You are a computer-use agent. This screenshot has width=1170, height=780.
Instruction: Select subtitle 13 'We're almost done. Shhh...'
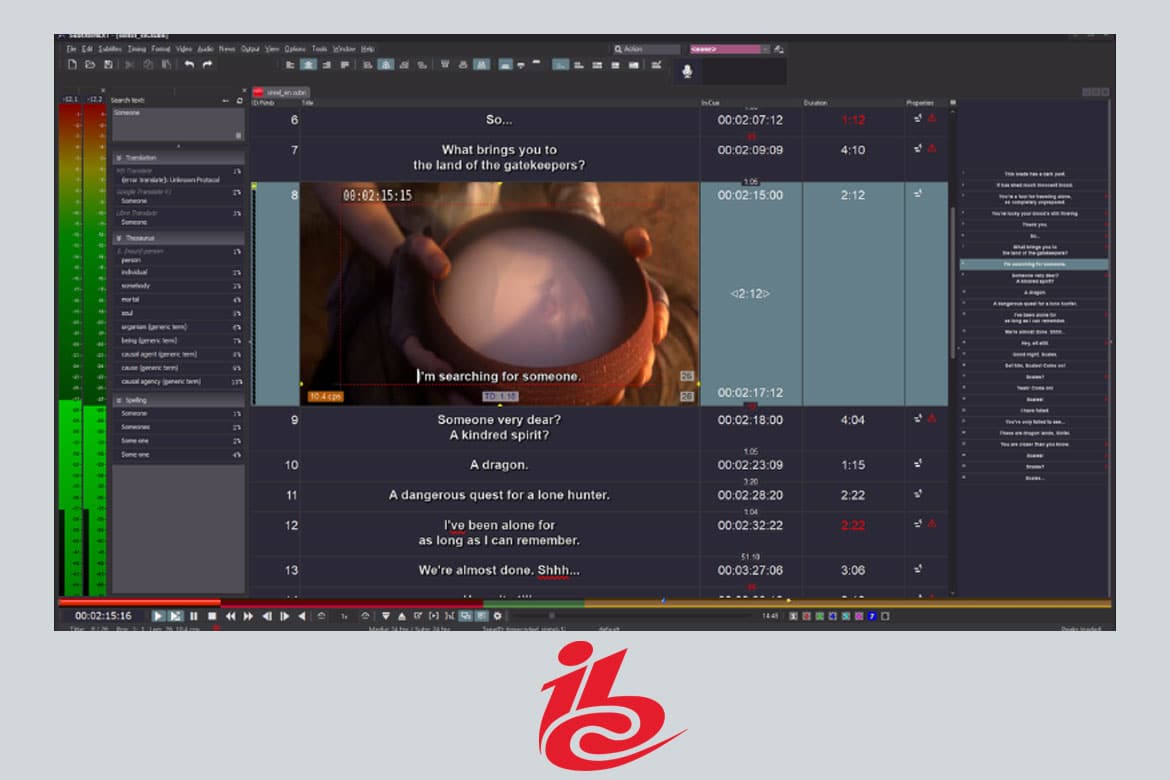point(499,570)
